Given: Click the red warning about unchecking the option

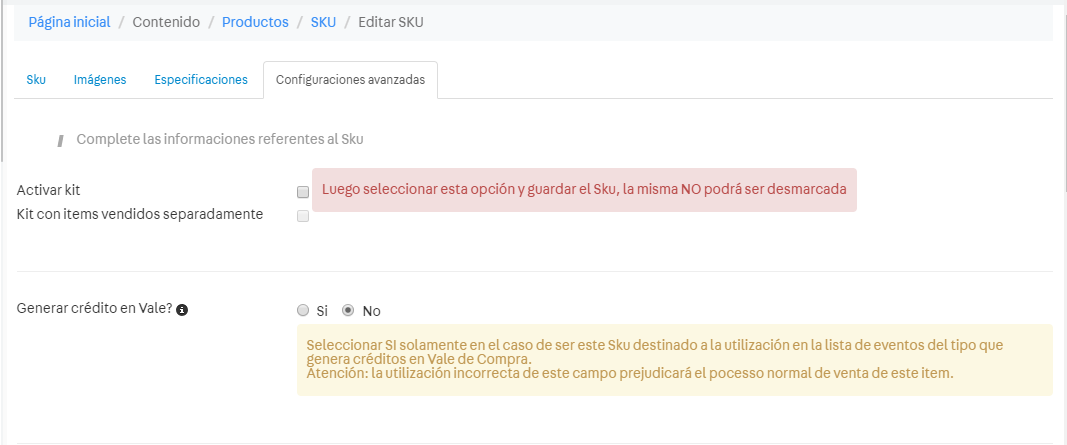Looking at the screenshot, I should tap(584, 189).
